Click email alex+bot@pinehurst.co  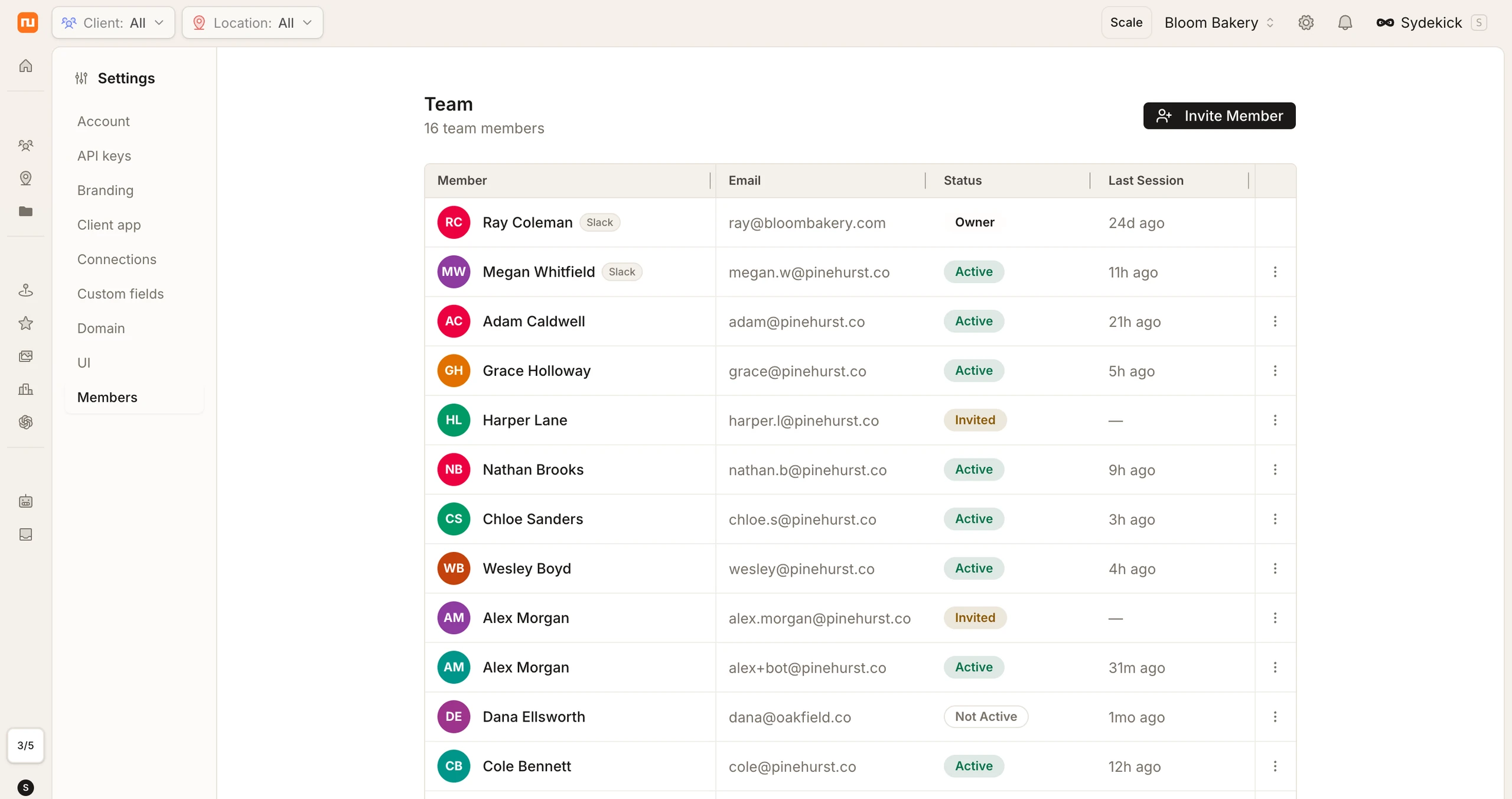click(x=807, y=668)
